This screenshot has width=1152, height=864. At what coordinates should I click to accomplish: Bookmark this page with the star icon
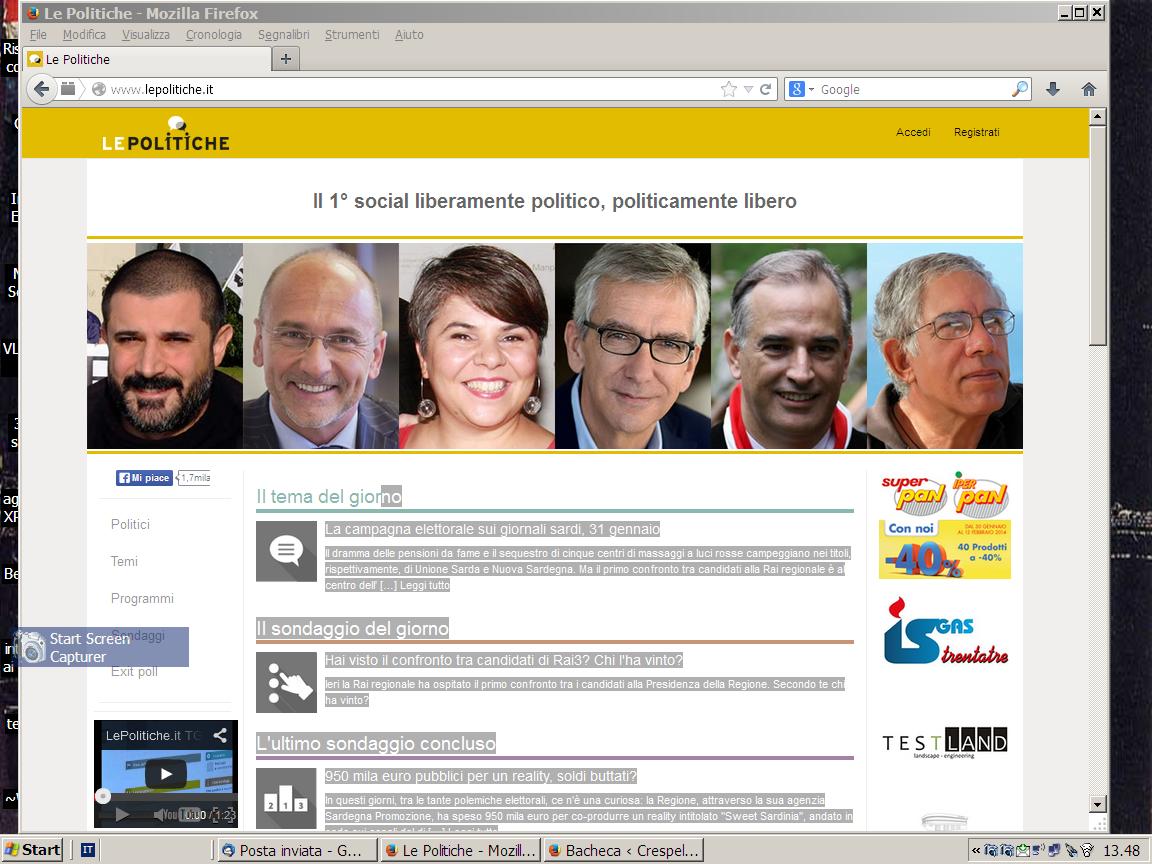(x=729, y=89)
